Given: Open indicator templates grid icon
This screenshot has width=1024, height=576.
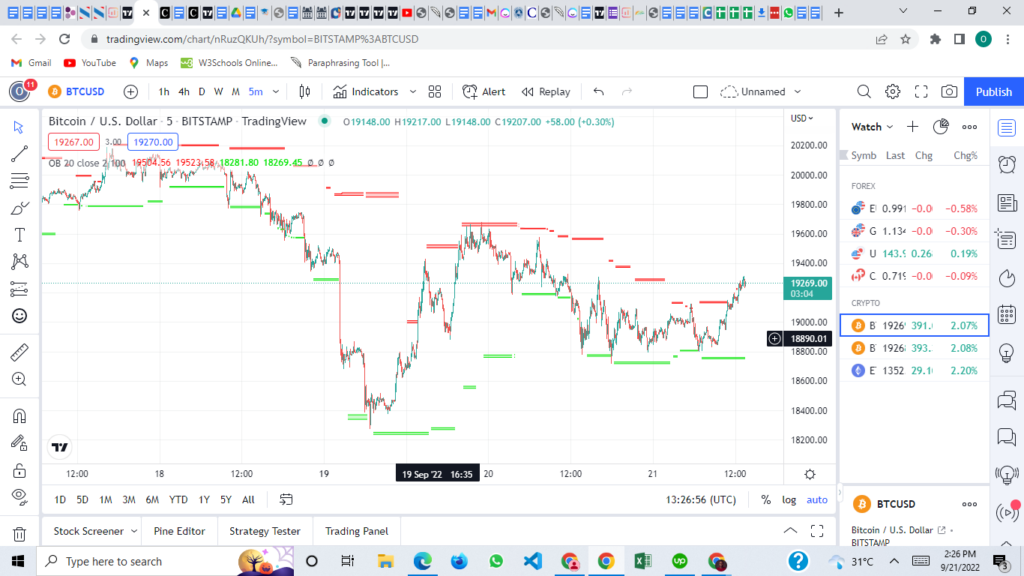Looking at the screenshot, I should [435, 92].
